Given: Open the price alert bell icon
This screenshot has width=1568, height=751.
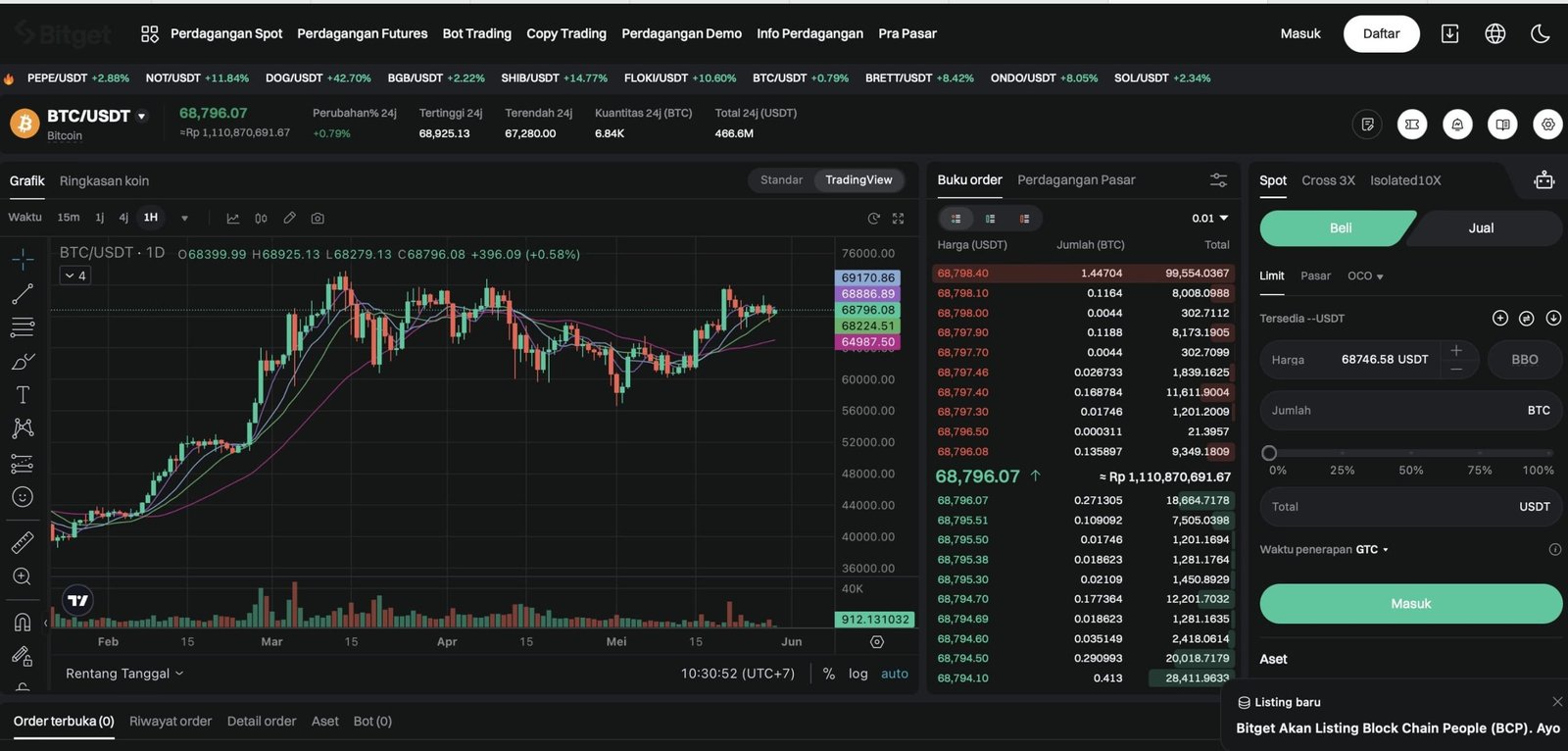Looking at the screenshot, I should pyautogui.click(x=1457, y=125).
